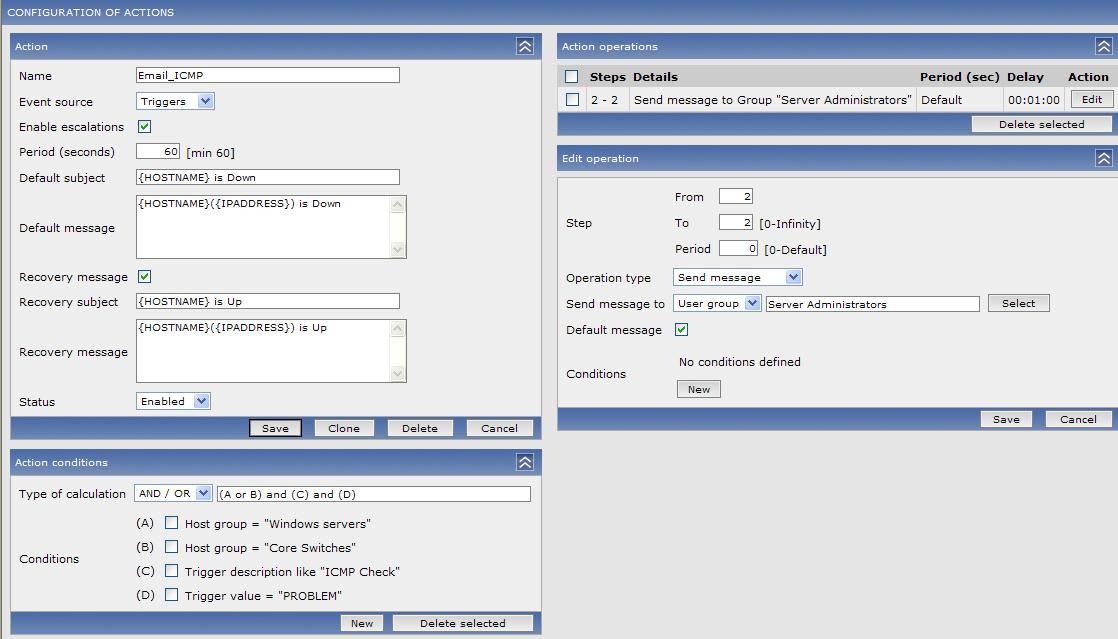Click the Delay value 00:01:00
Screen dimensions: 1118x639
[1034, 100]
